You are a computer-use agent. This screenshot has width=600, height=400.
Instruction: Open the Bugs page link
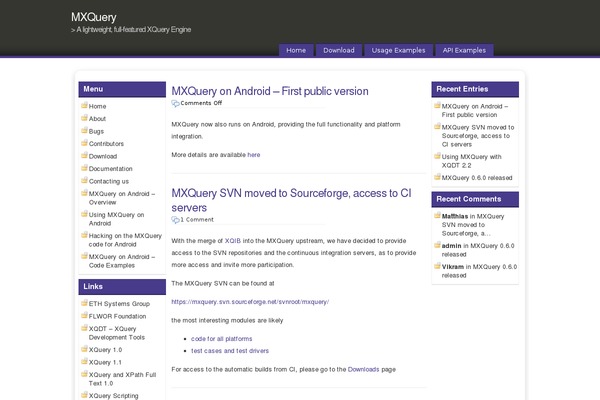tap(96, 131)
